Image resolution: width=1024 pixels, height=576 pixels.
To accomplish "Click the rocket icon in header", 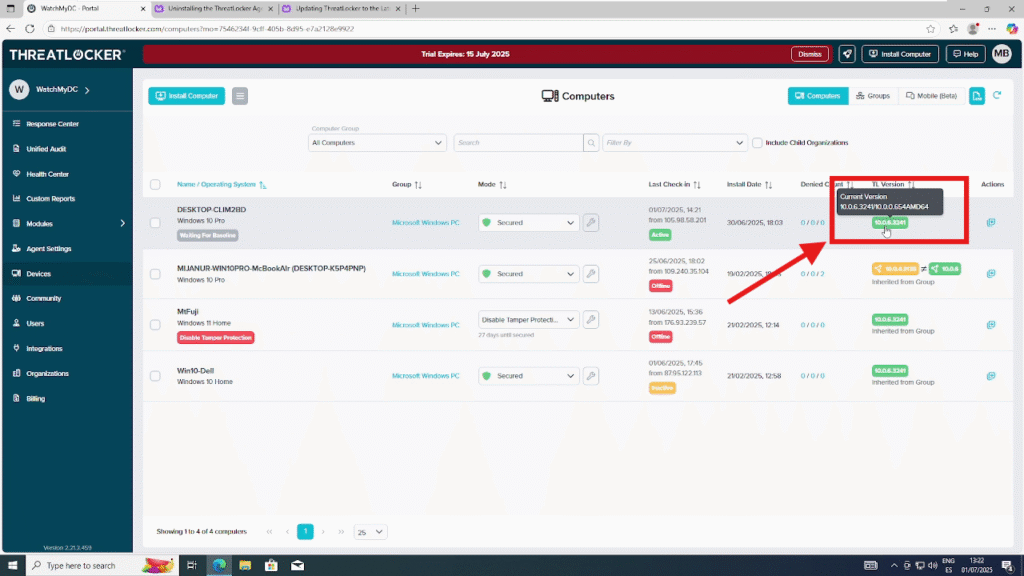I will (x=847, y=54).
